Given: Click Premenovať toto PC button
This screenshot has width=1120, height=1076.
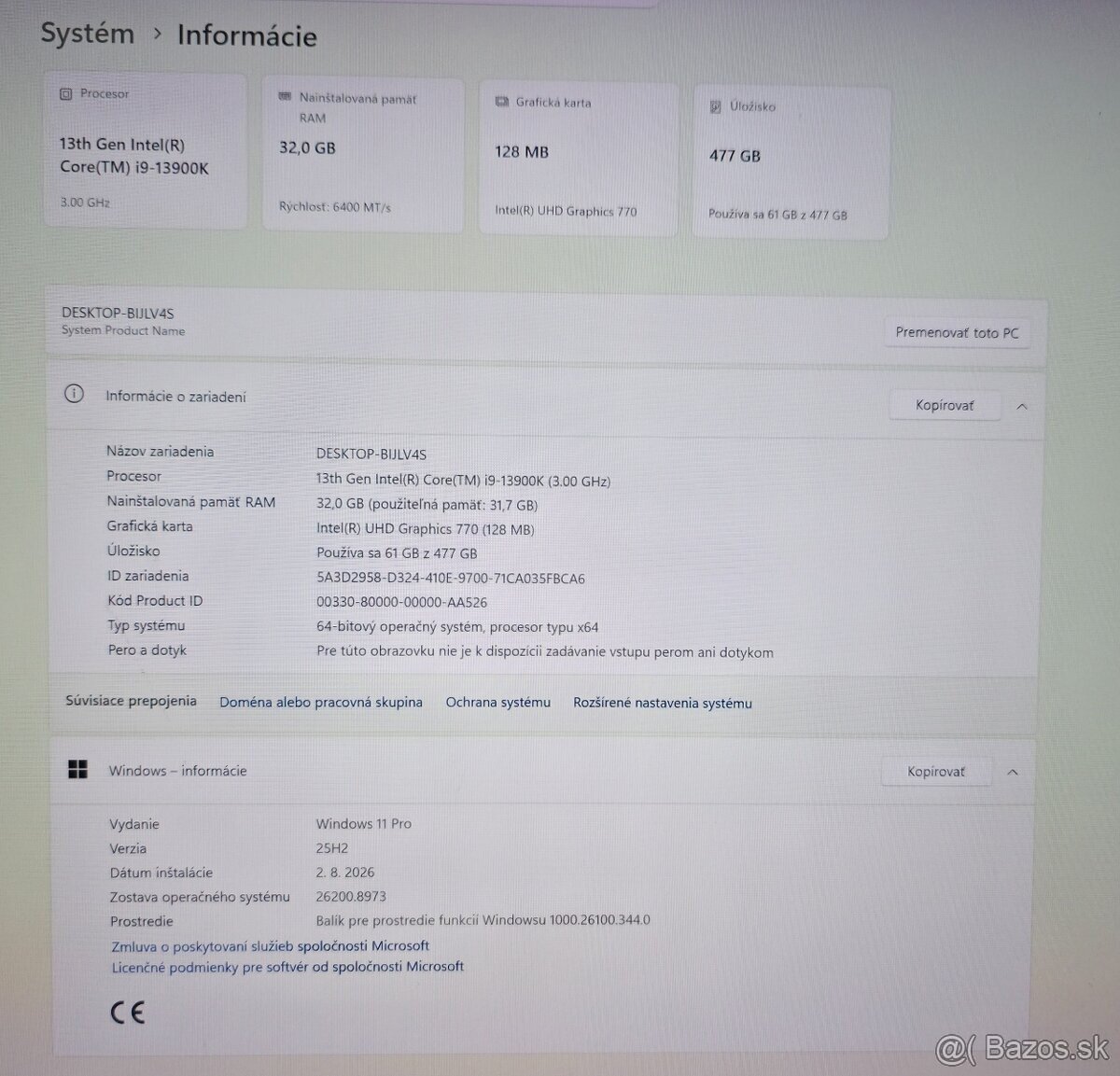Looking at the screenshot, I should coord(957,332).
